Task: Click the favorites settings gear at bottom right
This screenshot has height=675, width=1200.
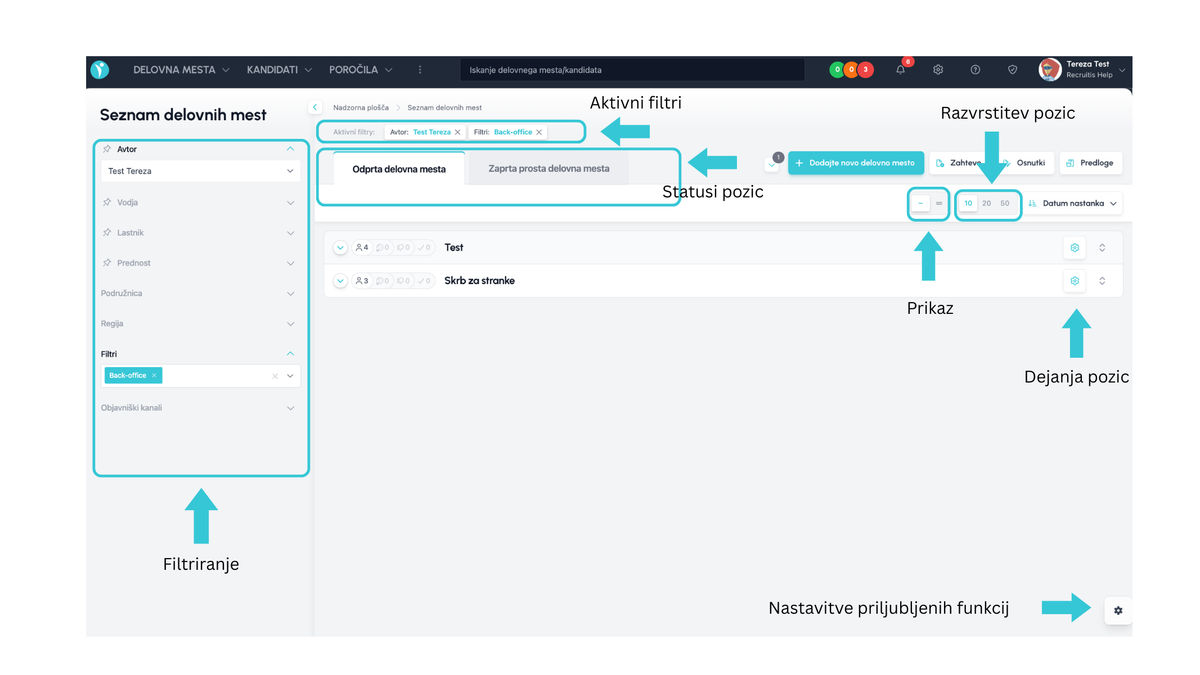Action: (1118, 610)
